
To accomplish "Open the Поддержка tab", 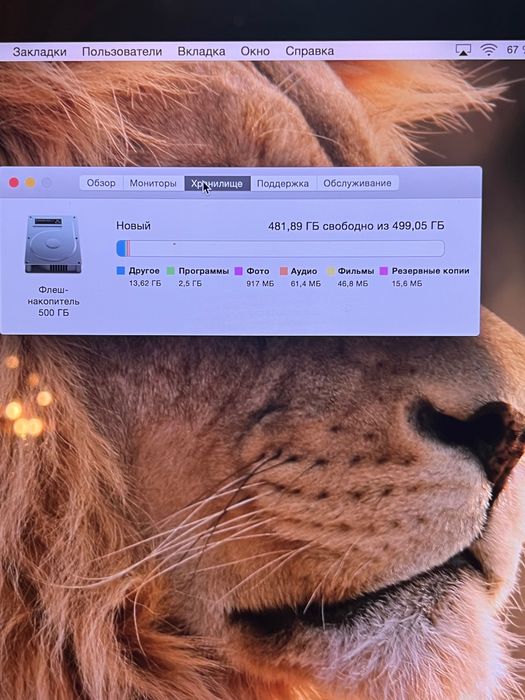I will coord(283,183).
